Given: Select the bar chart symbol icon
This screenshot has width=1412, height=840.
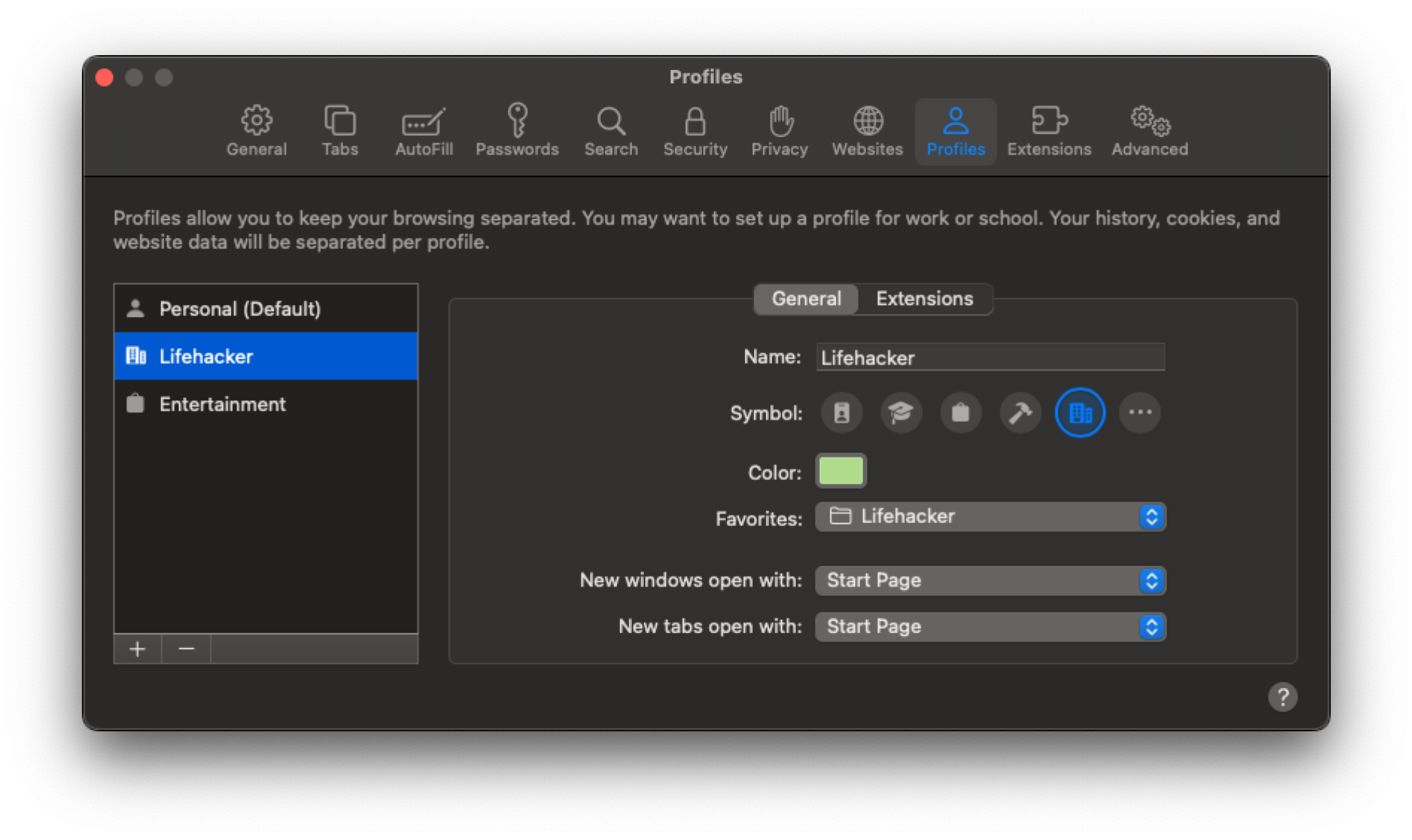Looking at the screenshot, I should (1081, 412).
